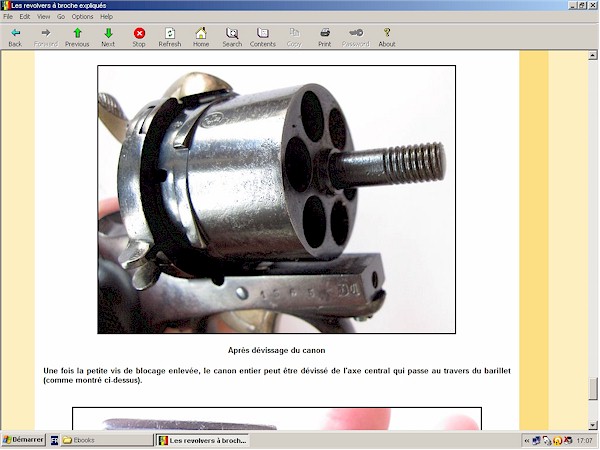The height and width of the screenshot is (450, 600).
Task: Jump to Previous page with green up arrow
Action: click(x=77, y=37)
